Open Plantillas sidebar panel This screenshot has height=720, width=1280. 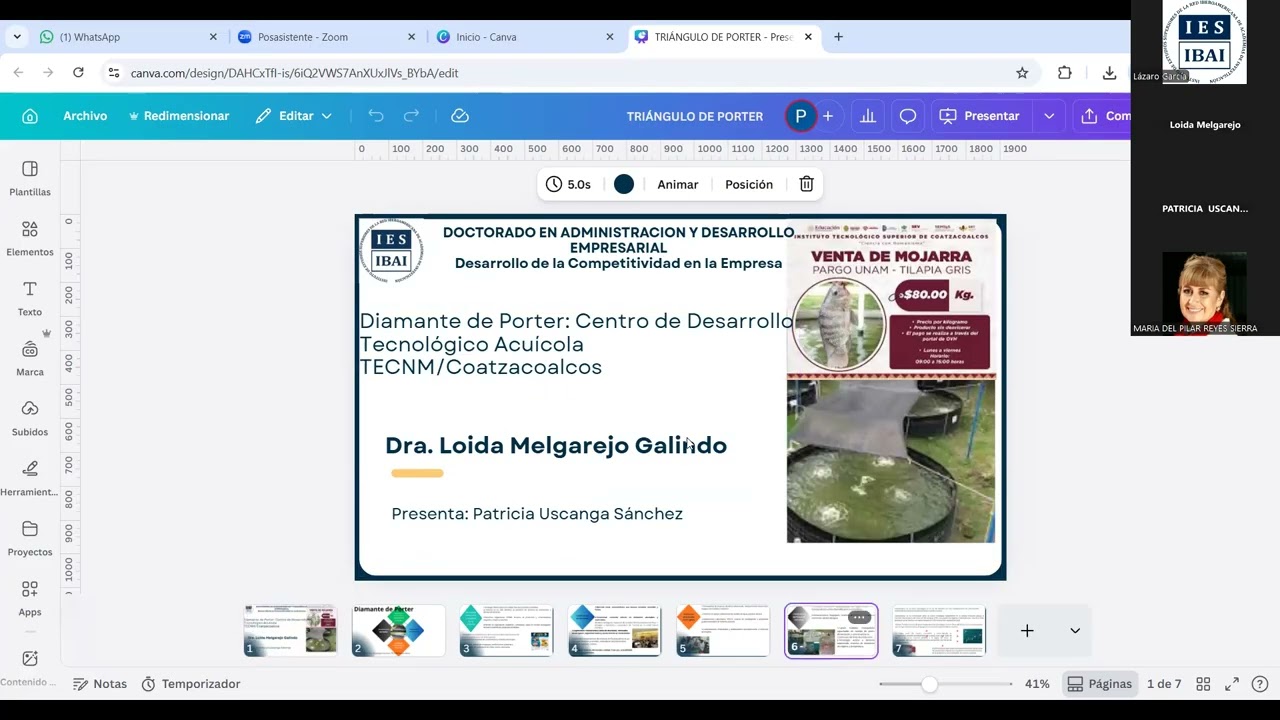coord(30,178)
